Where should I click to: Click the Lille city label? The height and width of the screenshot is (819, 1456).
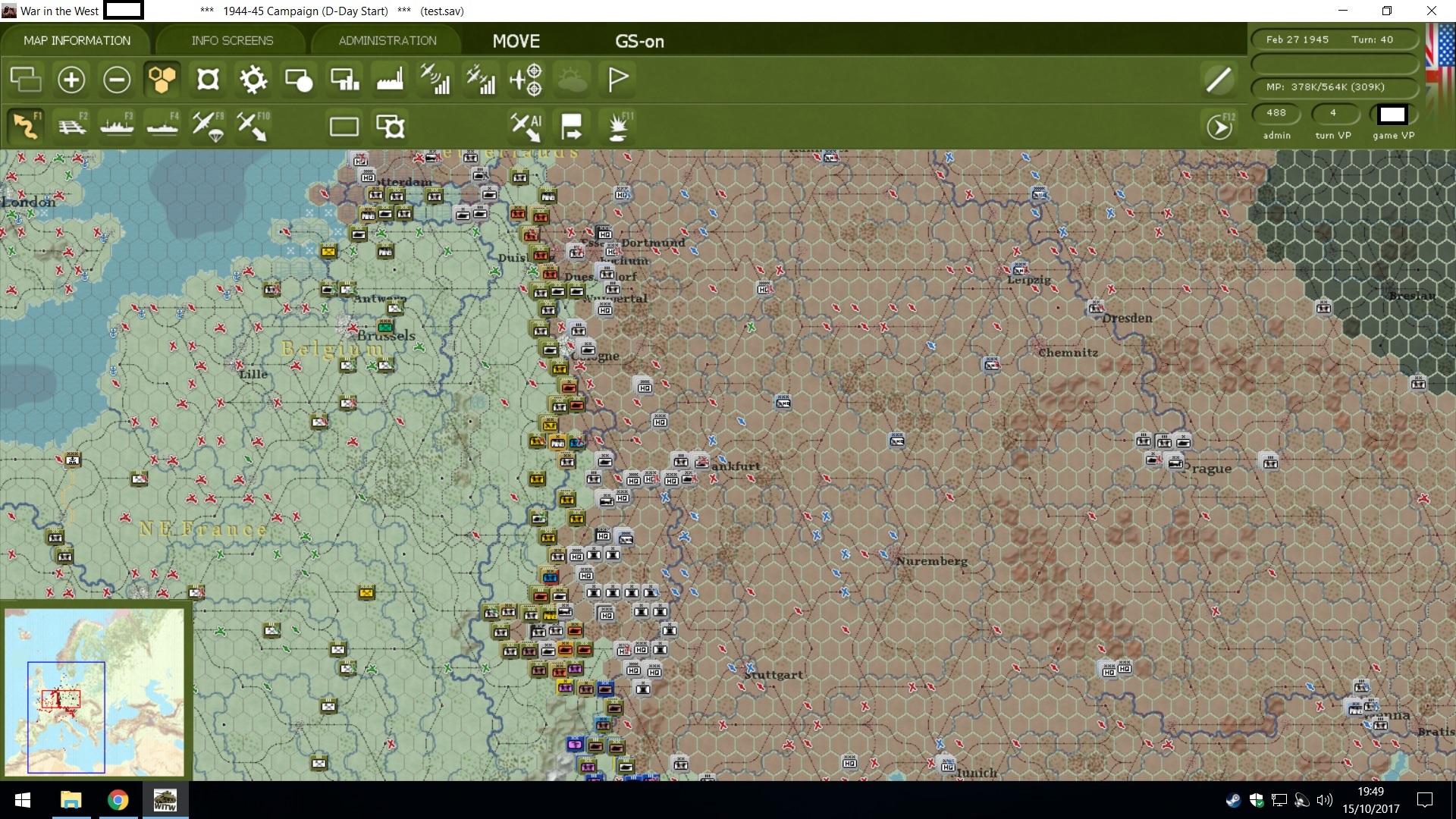(253, 374)
